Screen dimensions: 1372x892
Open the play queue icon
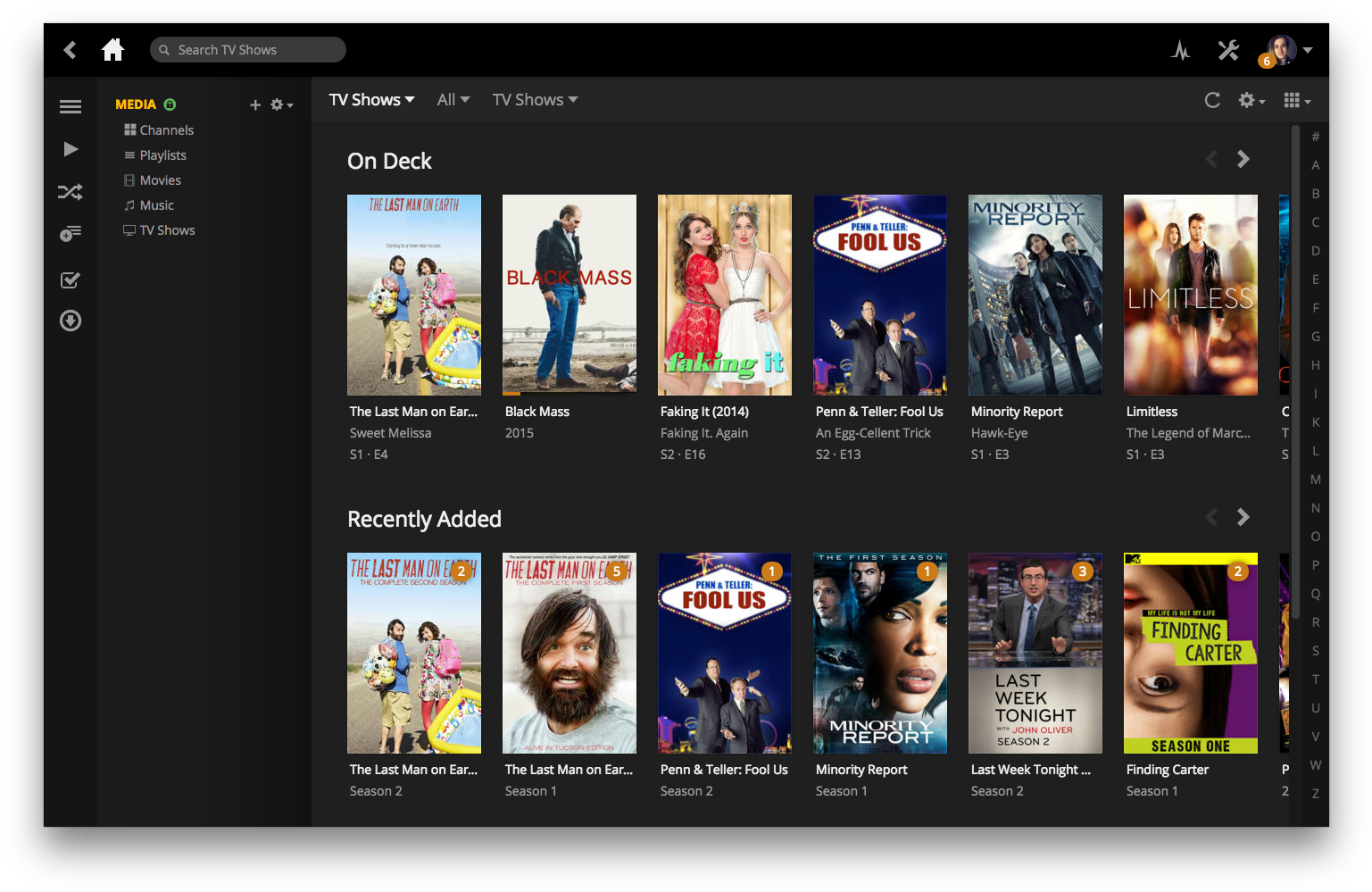71,233
